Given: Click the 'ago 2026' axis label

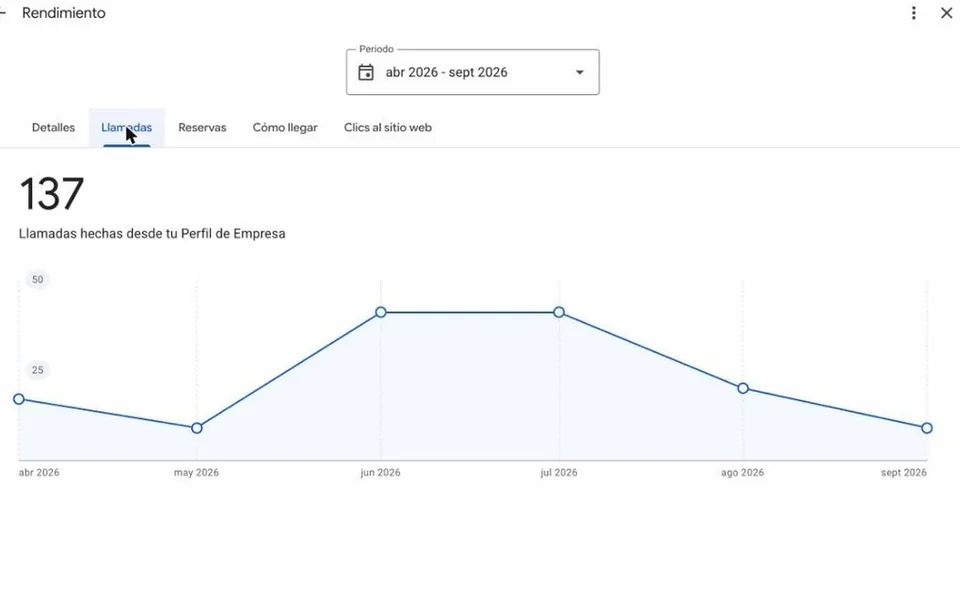Looking at the screenshot, I should click(x=742, y=473).
